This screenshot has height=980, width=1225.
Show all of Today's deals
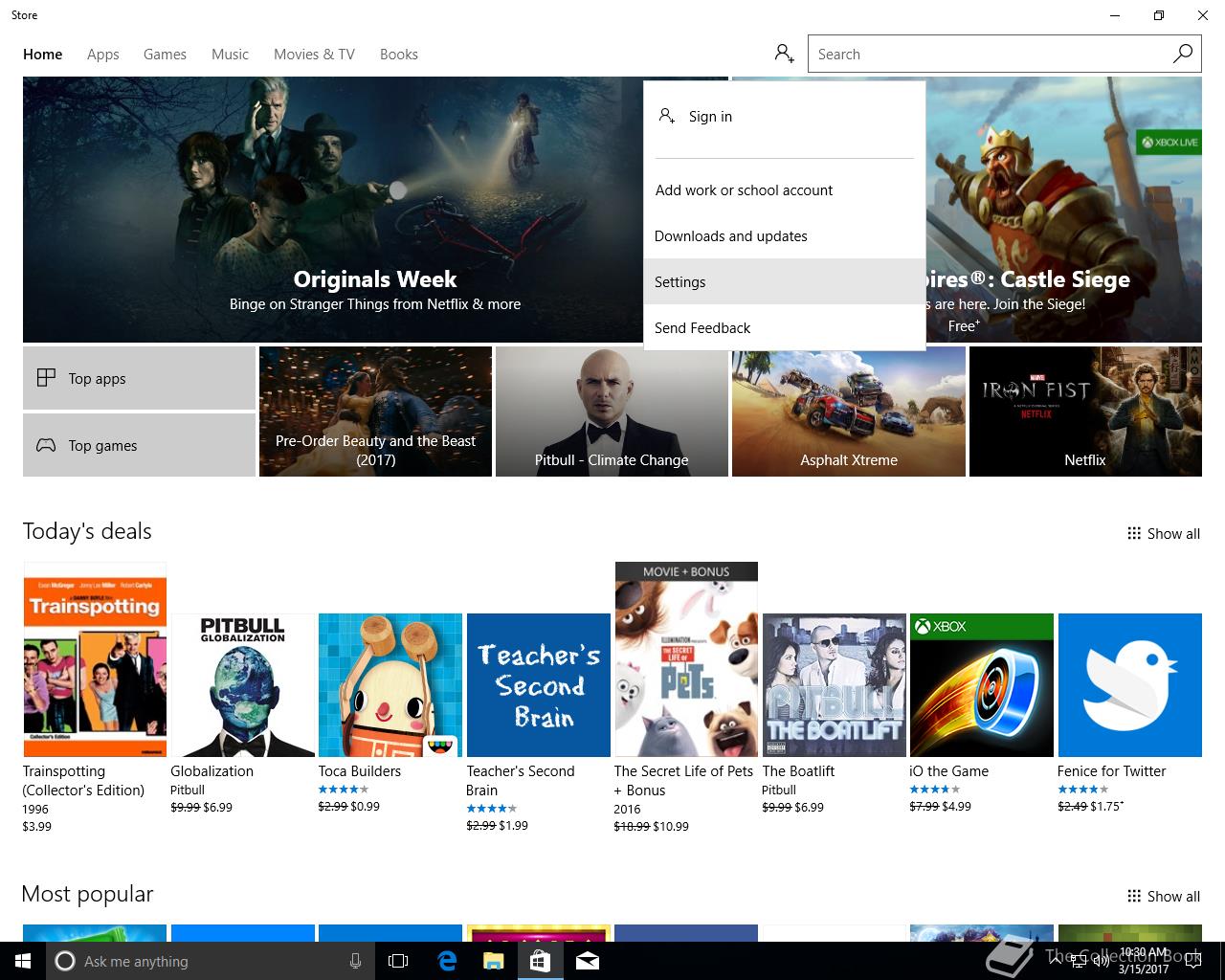click(x=1164, y=534)
